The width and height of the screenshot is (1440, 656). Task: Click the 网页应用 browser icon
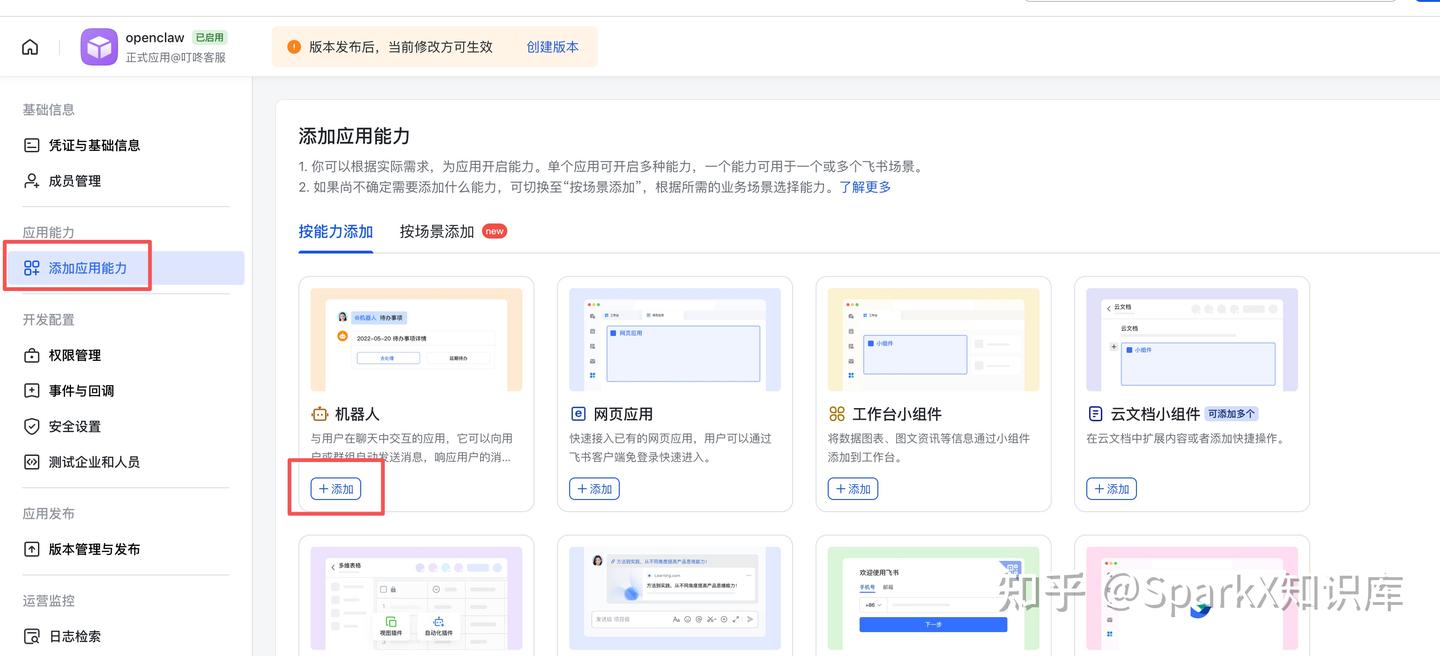(x=578, y=414)
